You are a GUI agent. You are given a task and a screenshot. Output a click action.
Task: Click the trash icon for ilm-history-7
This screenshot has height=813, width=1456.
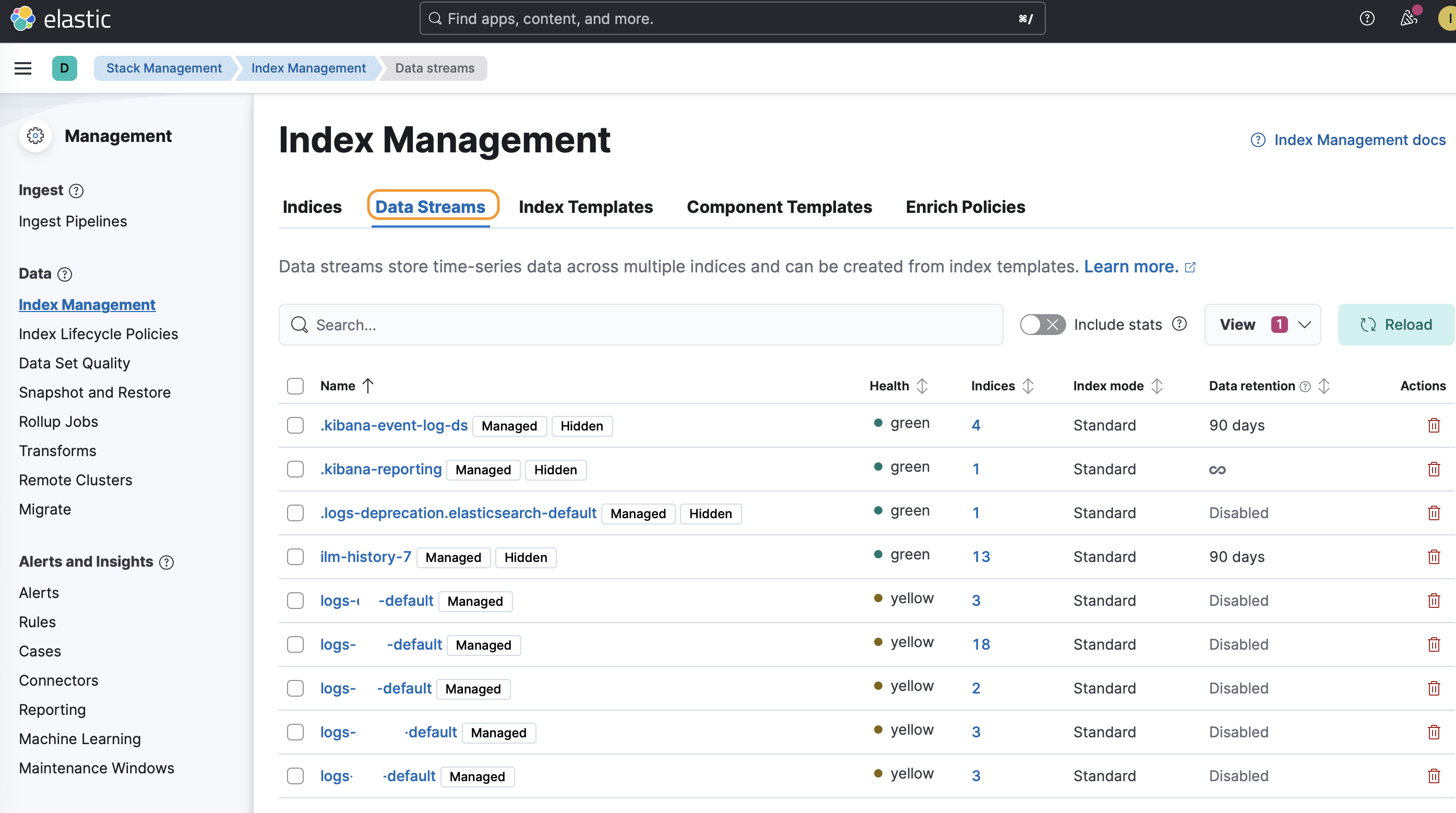pos(1434,557)
